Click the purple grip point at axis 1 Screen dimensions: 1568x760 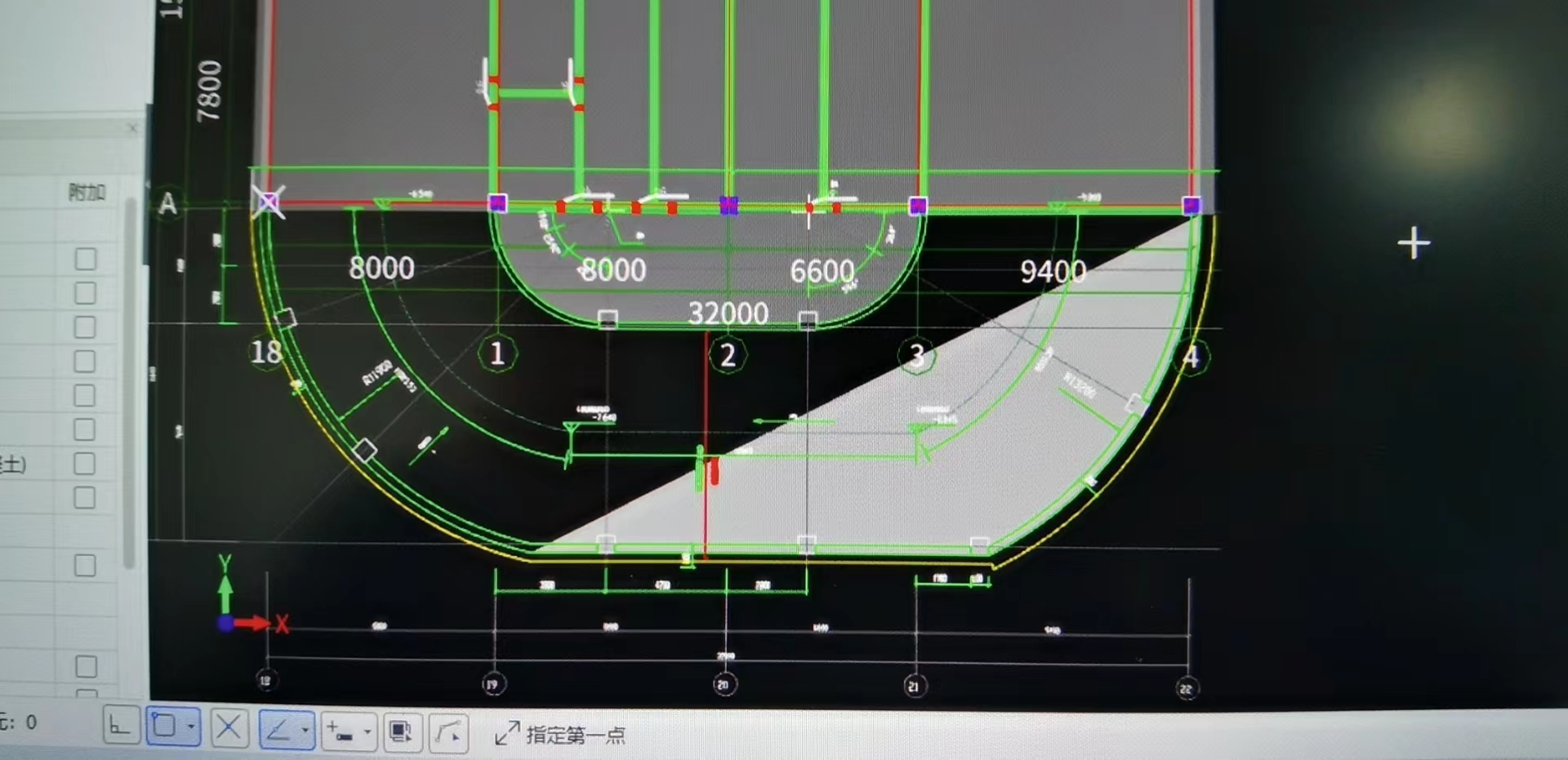click(497, 203)
